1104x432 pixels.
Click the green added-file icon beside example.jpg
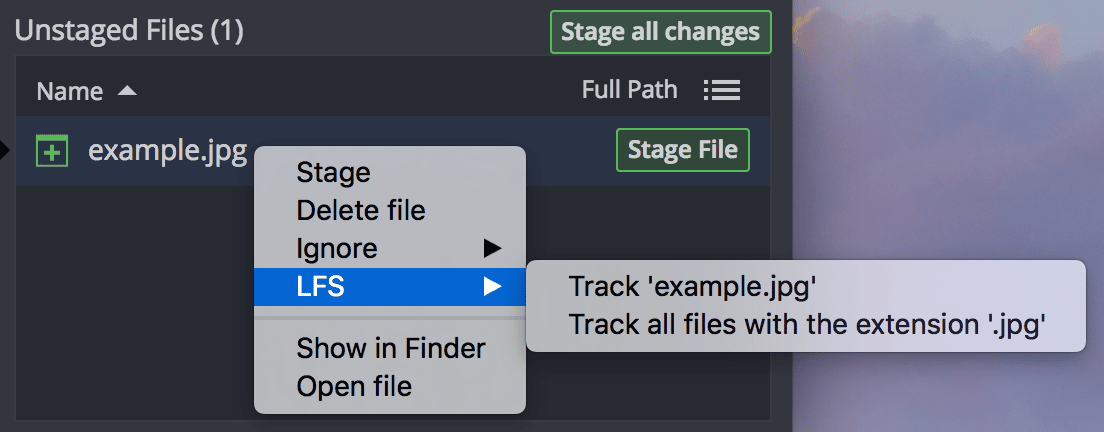52,152
